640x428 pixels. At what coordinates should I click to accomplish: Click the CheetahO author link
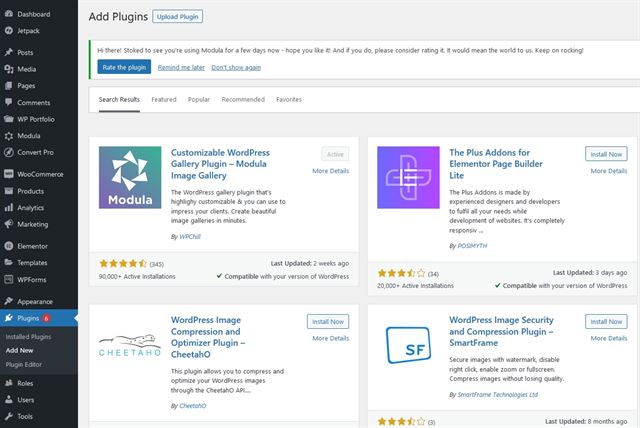(193, 406)
